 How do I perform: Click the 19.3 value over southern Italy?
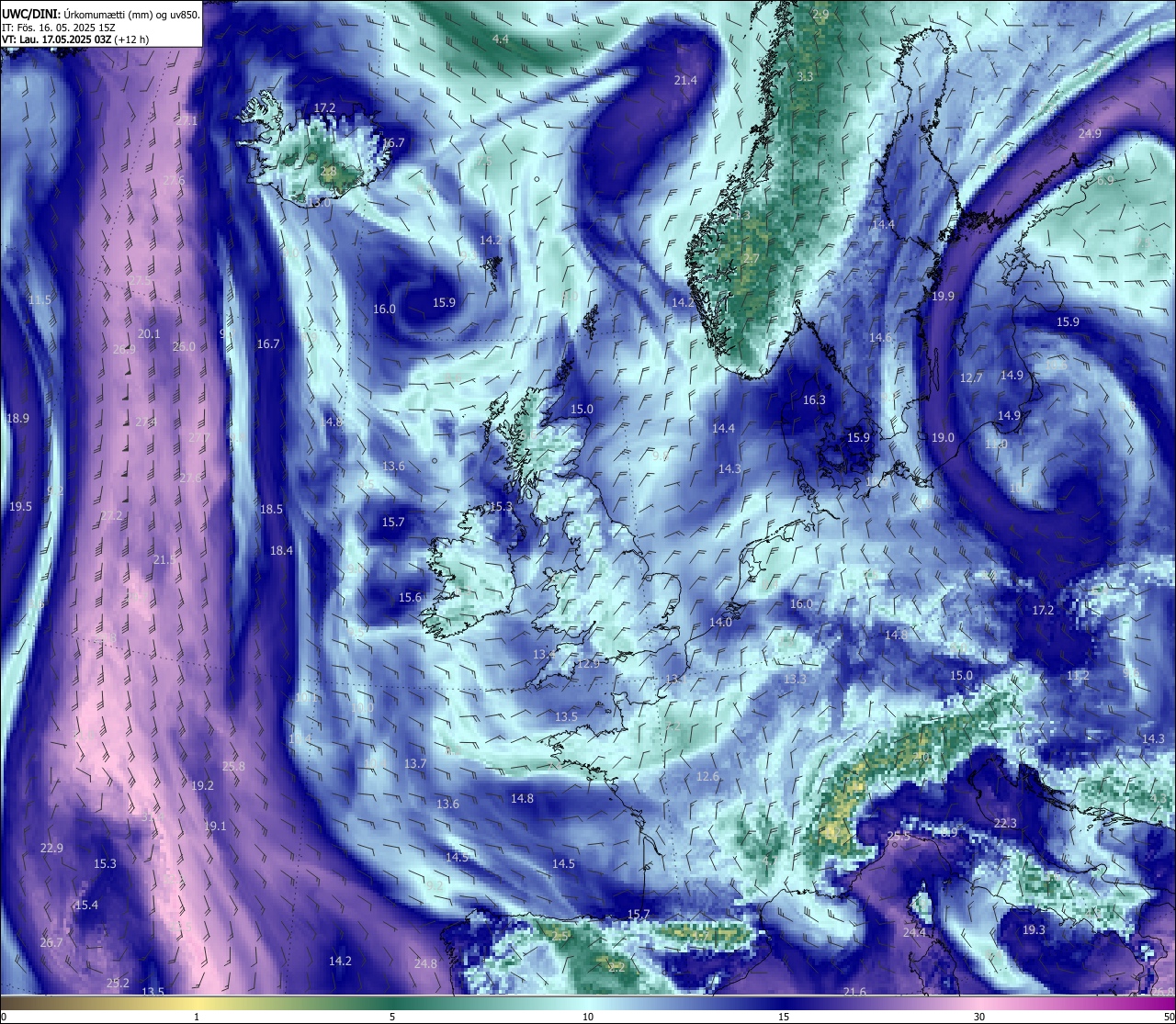1034,929
